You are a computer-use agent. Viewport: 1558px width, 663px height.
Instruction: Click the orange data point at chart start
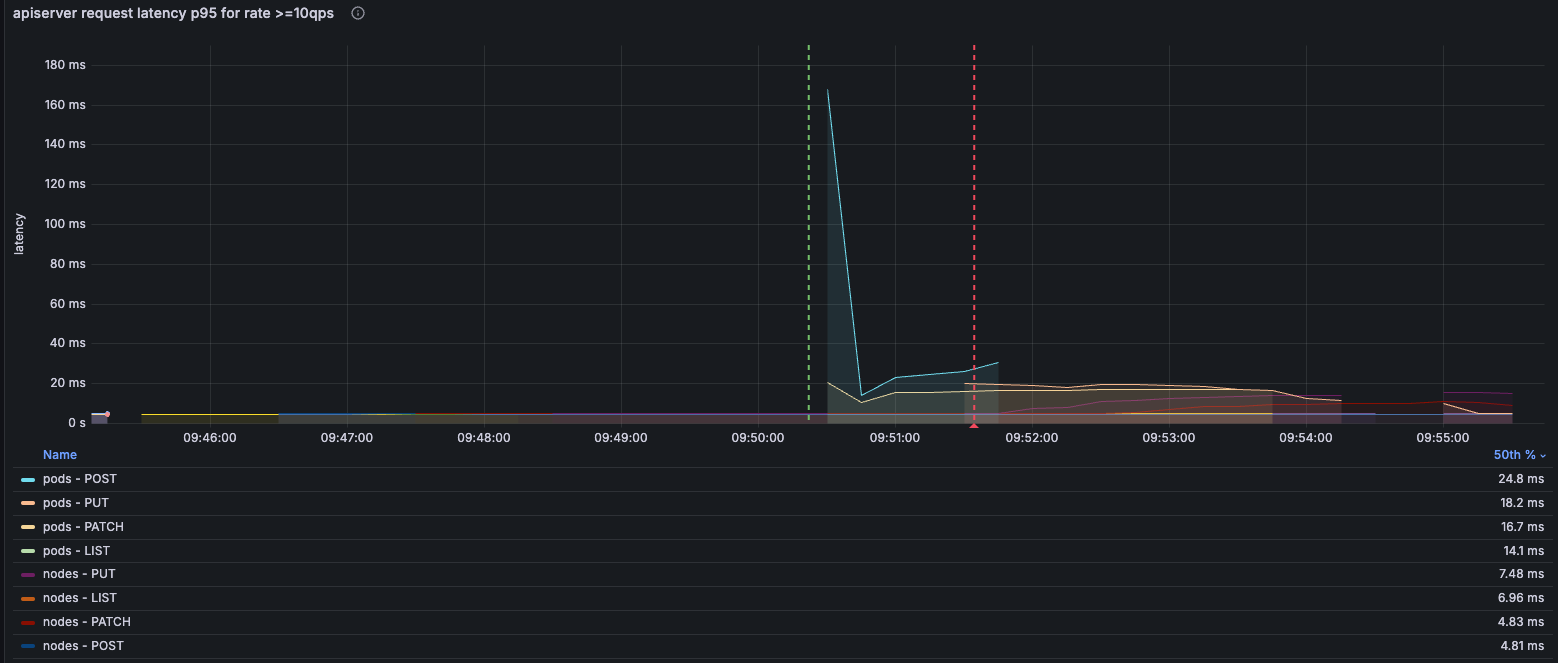(107, 414)
